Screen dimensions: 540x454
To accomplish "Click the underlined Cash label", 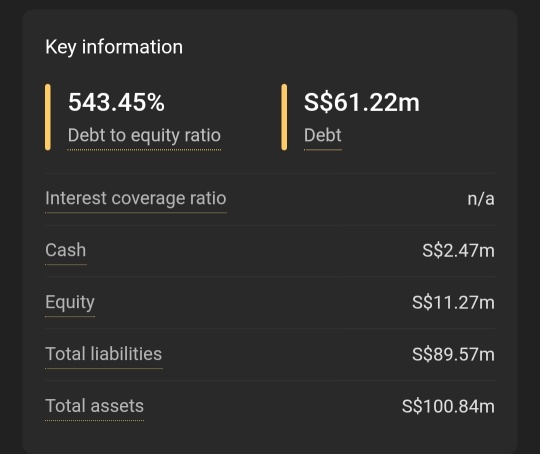I will 65,250.
